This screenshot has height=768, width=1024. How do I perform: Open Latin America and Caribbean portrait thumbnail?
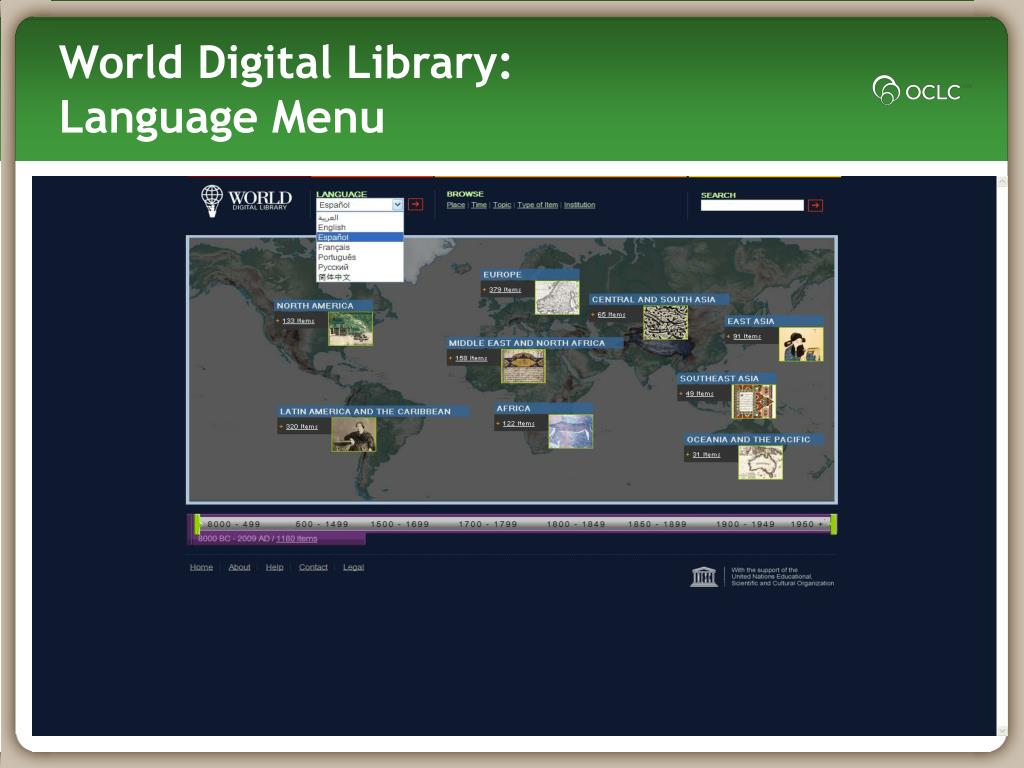pyautogui.click(x=354, y=434)
